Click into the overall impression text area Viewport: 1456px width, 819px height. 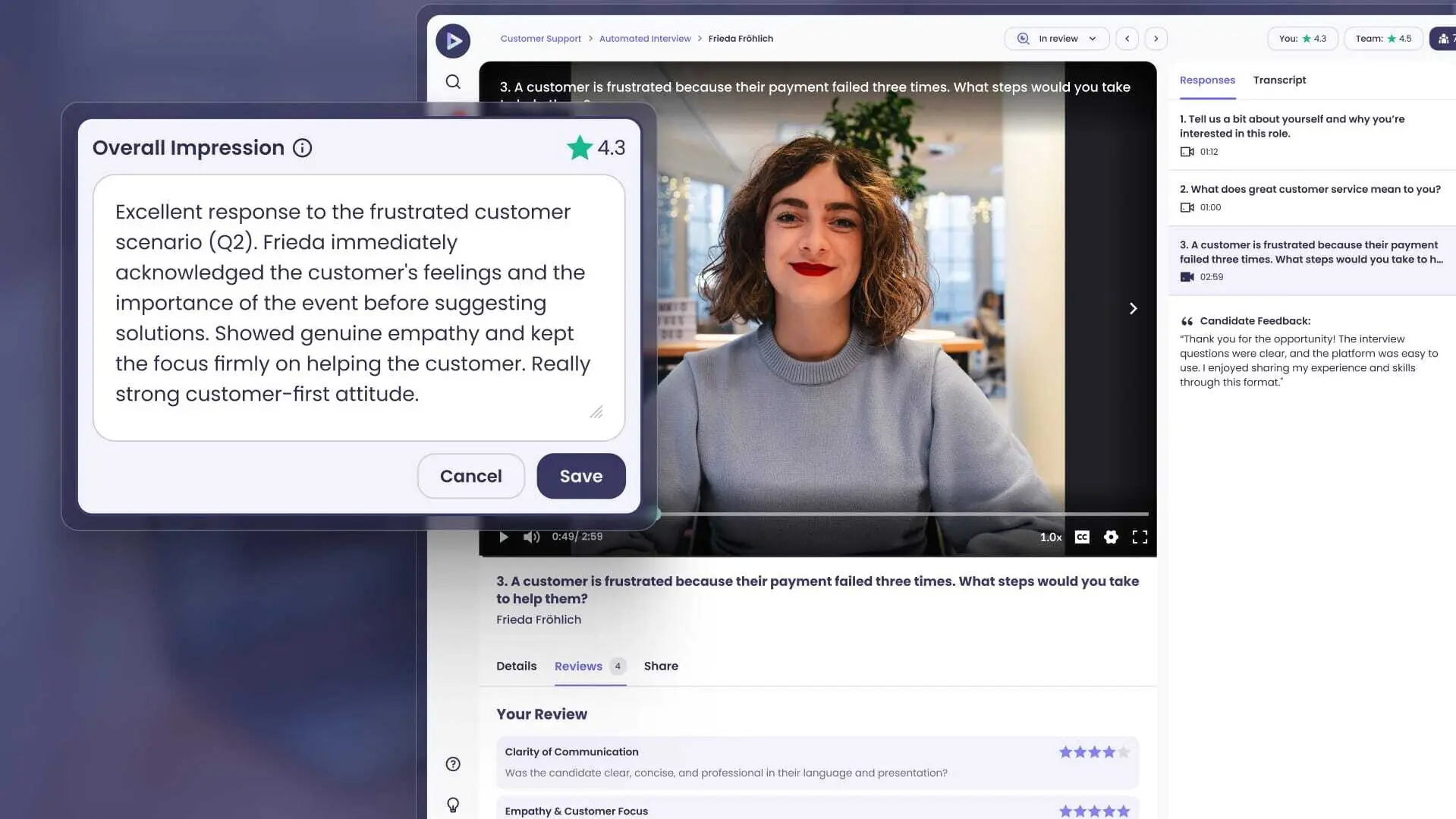[358, 307]
